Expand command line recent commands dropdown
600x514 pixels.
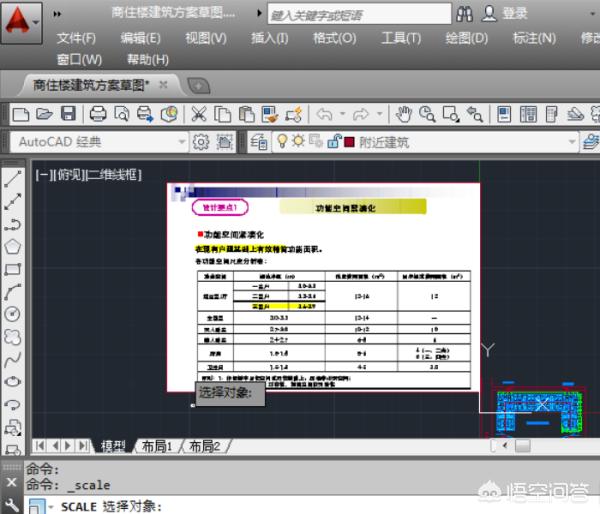pos(51,507)
